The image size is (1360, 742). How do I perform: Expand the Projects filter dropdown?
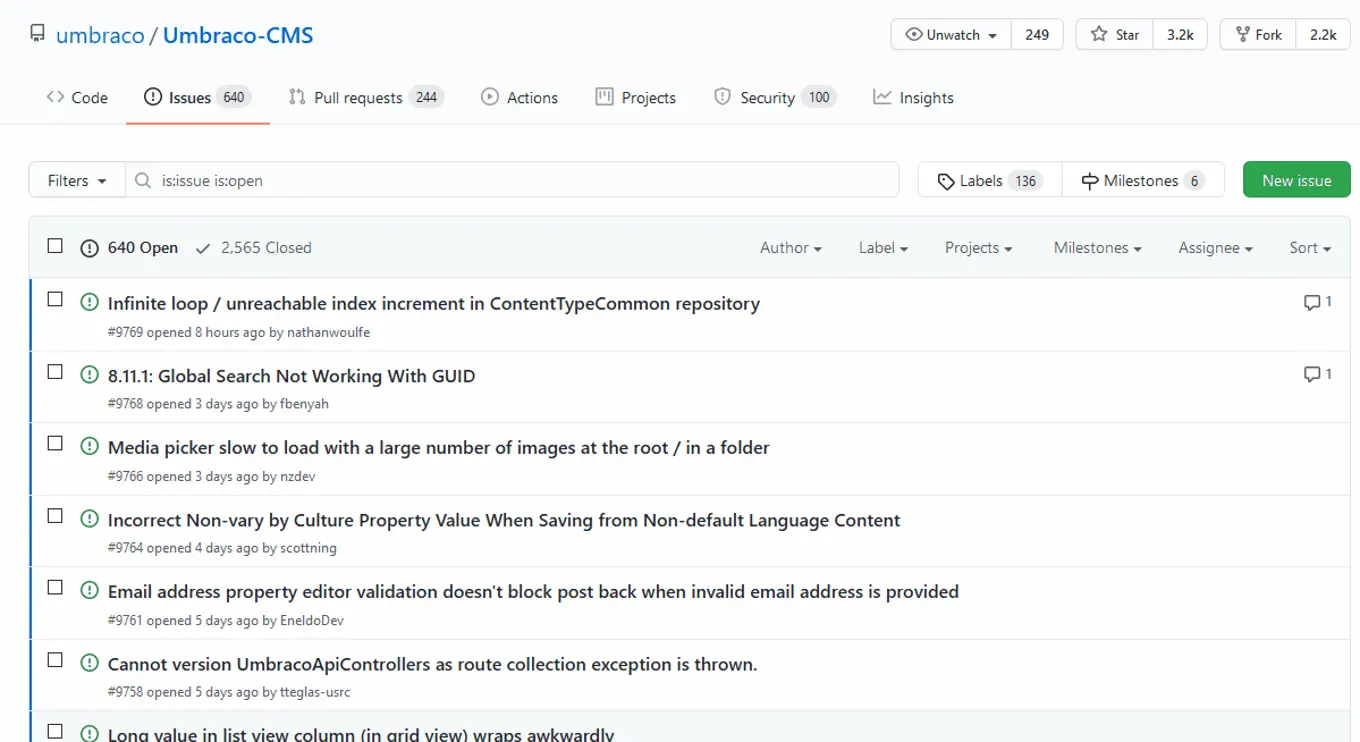click(978, 248)
